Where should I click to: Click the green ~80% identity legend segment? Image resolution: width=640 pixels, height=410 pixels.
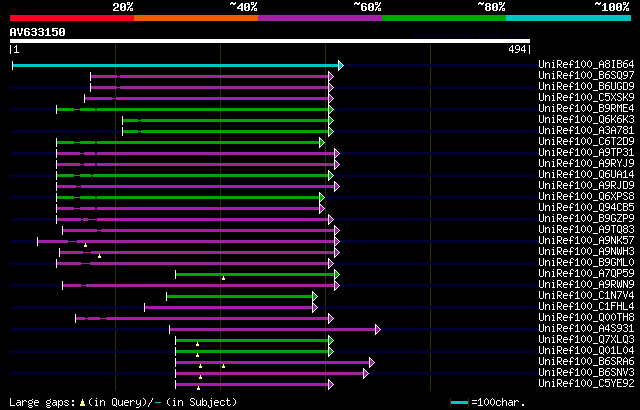tap(444, 18)
